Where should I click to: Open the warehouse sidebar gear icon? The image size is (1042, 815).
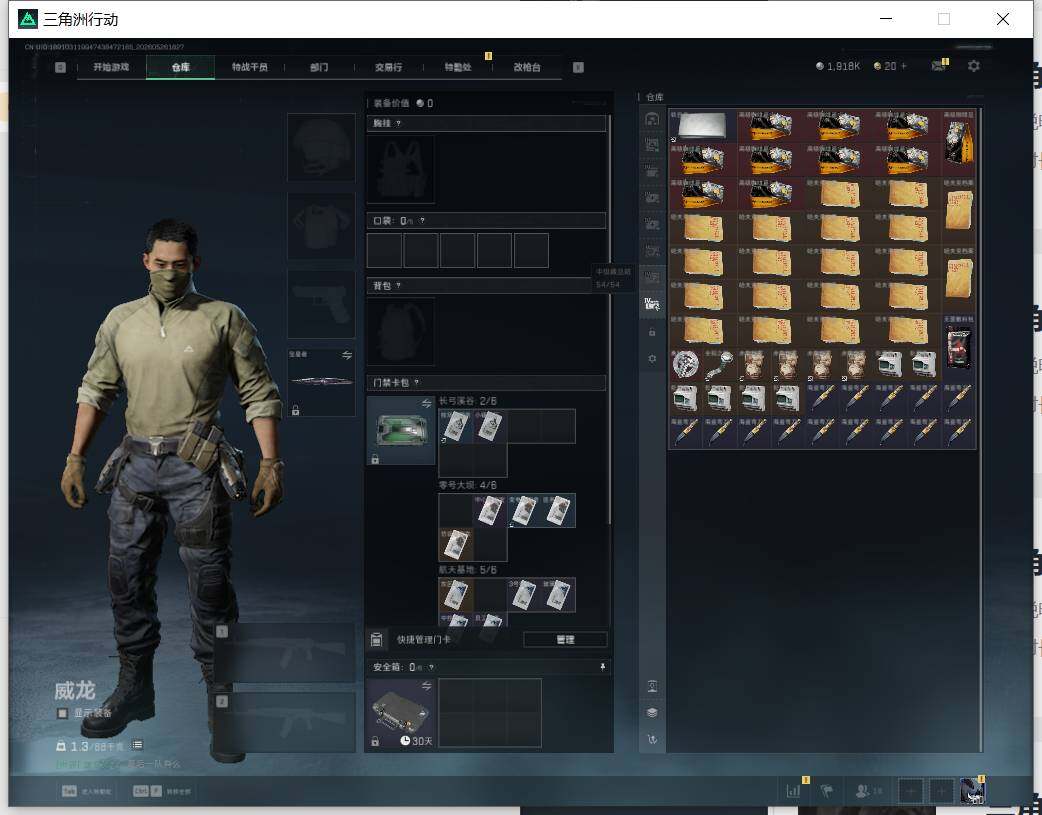click(652, 358)
